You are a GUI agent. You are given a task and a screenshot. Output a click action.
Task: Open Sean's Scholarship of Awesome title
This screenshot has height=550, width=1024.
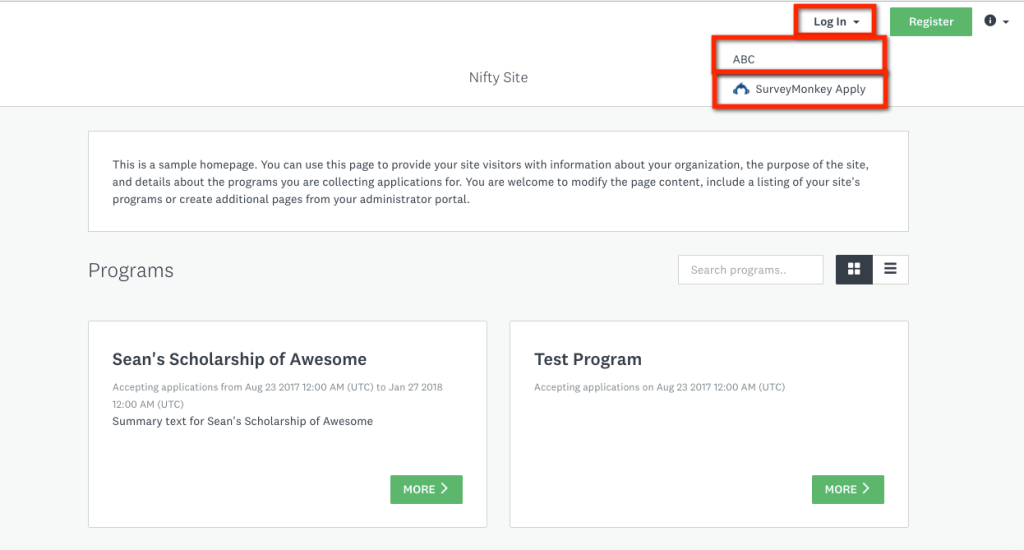239,359
